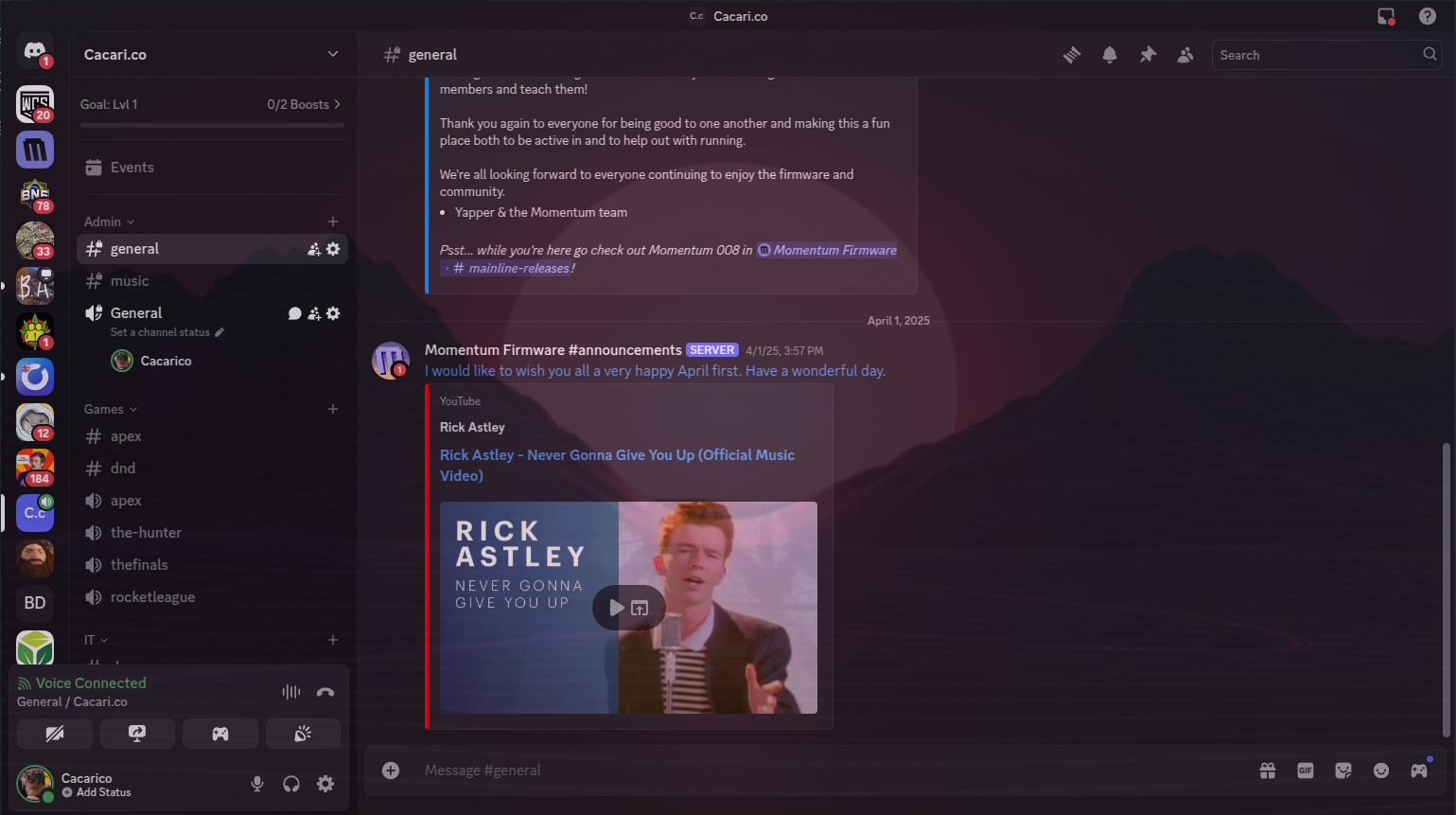The width and height of the screenshot is (1456, 815).
Task: Open Threads in channel header
Action: coord(1072,55)
